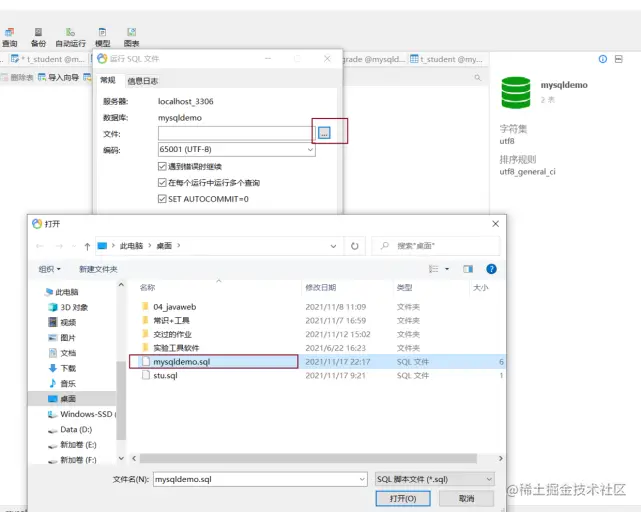Open the 编码 65001 (UTF-8) dropdown
641x512 pixels.
click(236, 150)
